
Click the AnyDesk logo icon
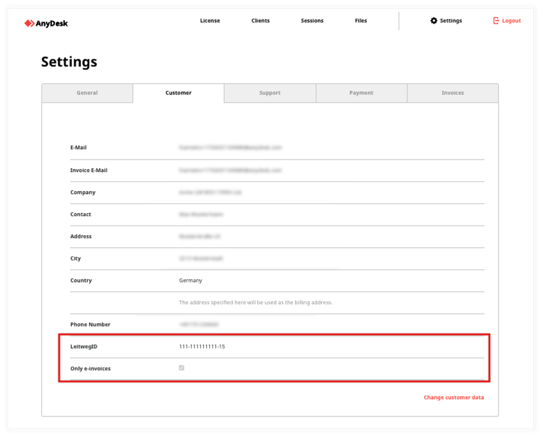tap(29, 23)
